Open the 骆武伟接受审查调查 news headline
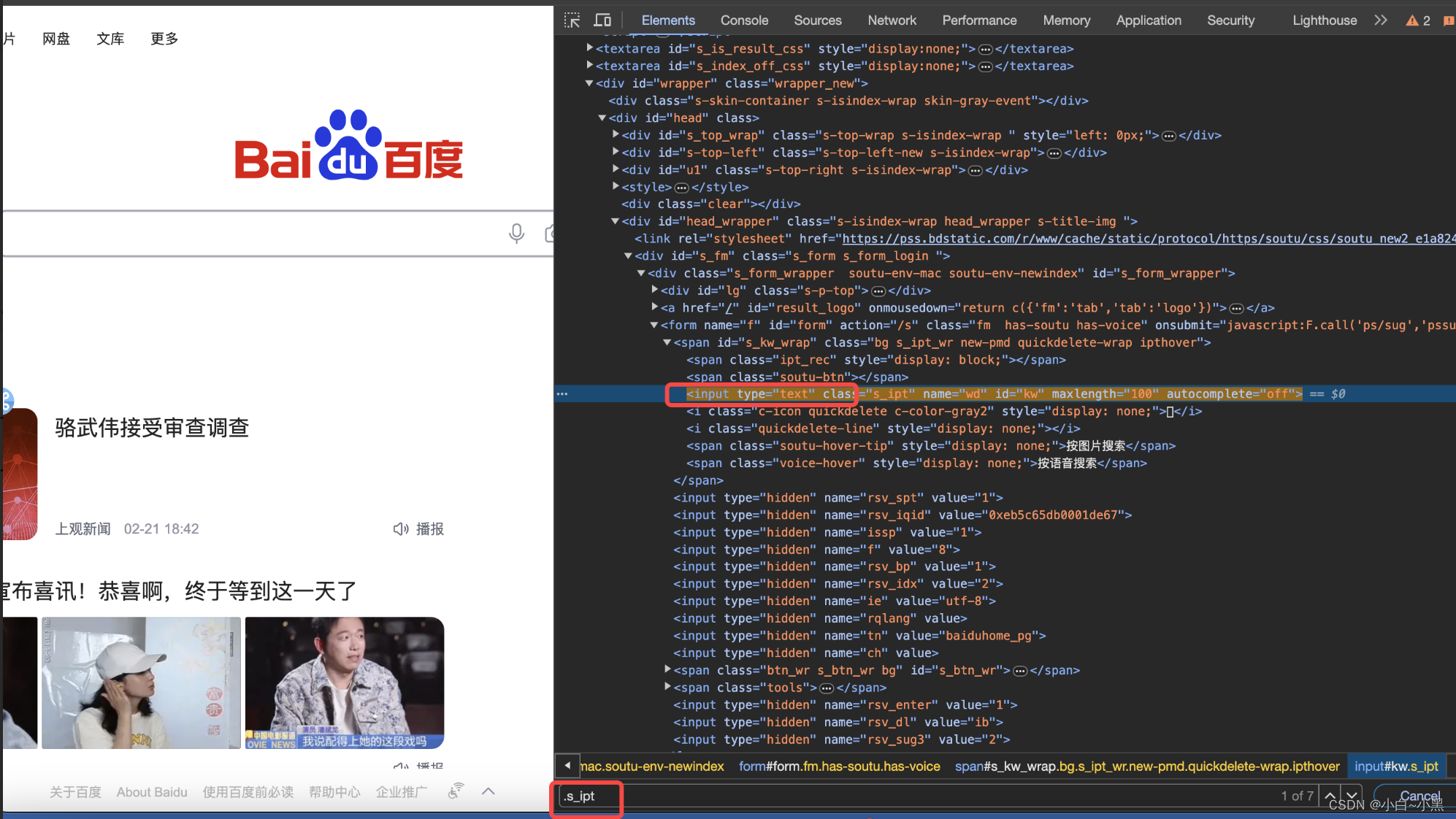Image resolution: width=1456 pixels, height=819 pixels. (x=152, y=428)
